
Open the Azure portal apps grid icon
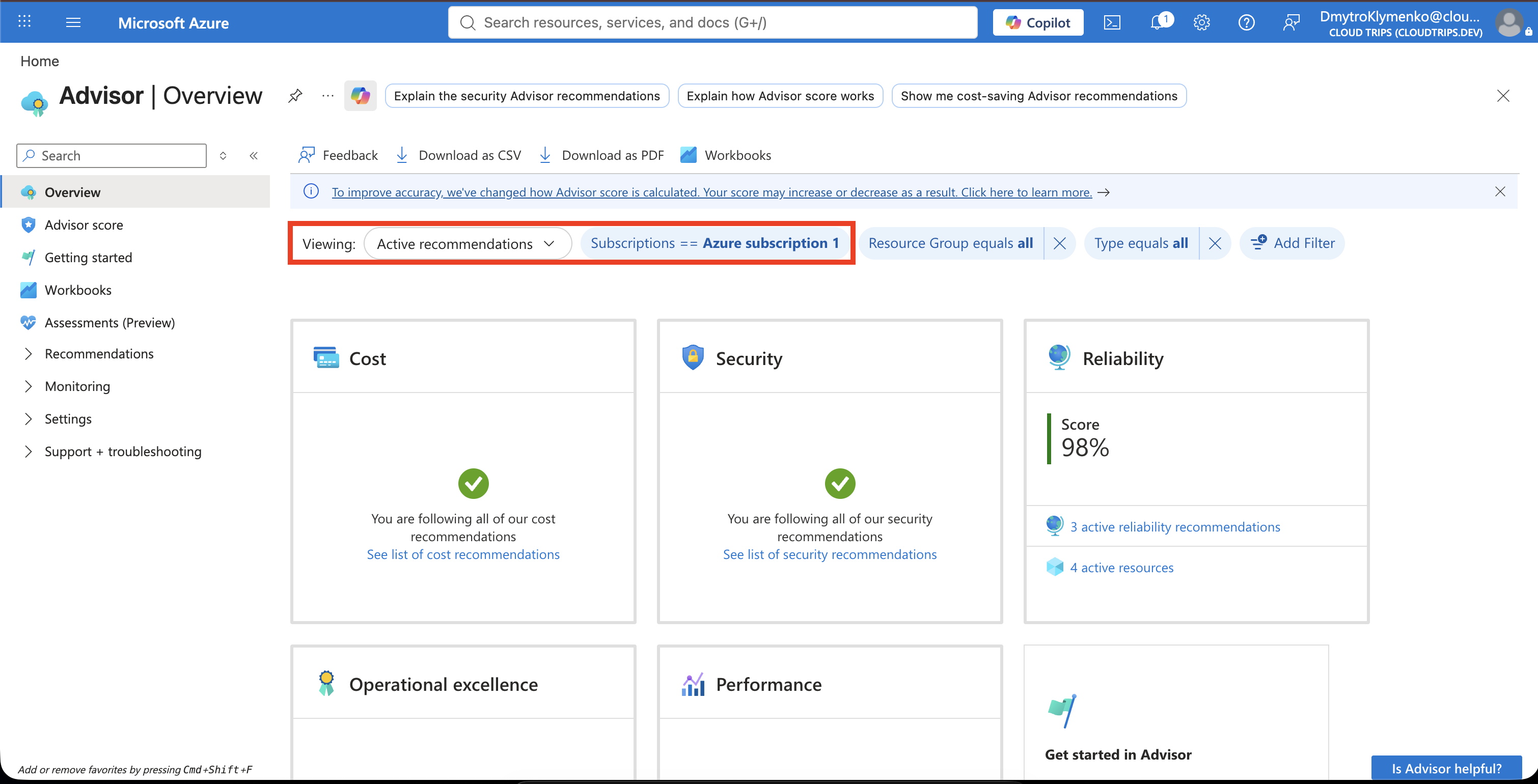point(24,22)
